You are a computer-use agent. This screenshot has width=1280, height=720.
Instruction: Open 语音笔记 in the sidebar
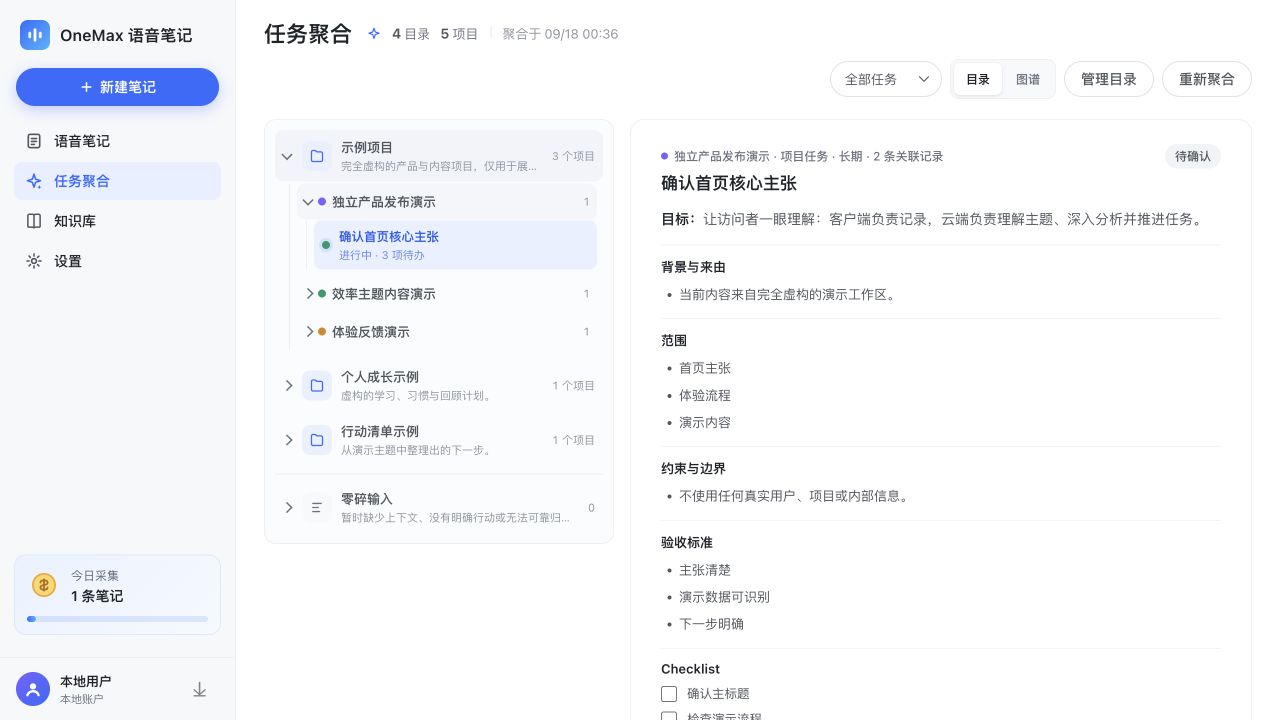click(x=118, y=141)
